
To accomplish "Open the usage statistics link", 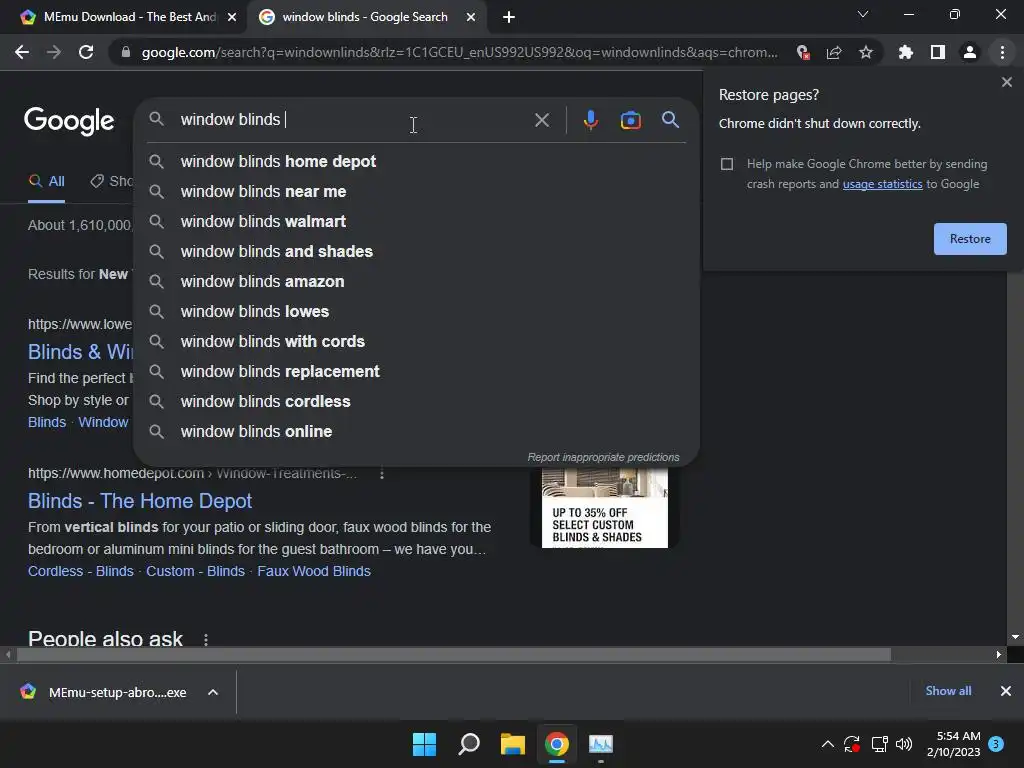I will point(882,184).
